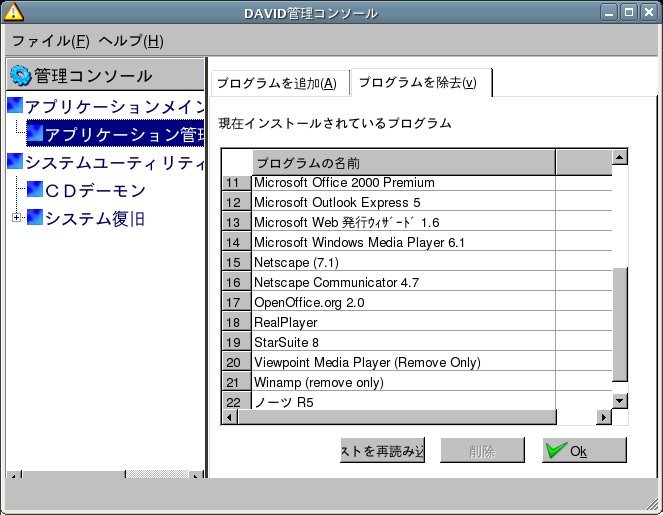Click tree panel horizontal scrollbar thumb

(x=74, y=475)
